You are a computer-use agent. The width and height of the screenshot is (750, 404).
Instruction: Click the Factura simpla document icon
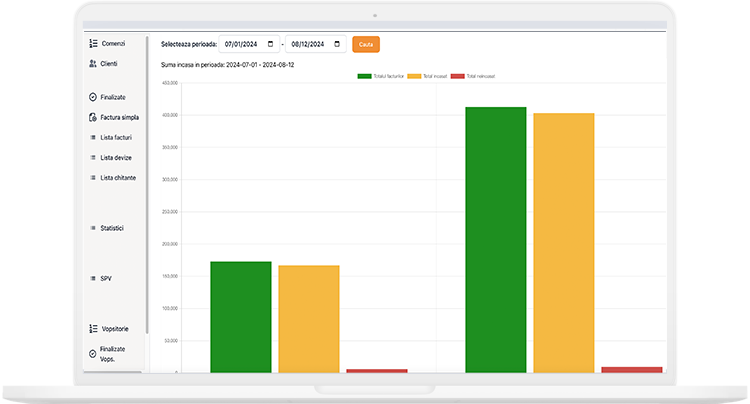(93, 117)
